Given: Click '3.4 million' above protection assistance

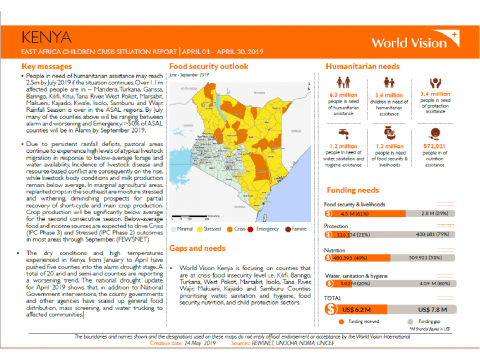Looking at the screenshot, I should tap(435, 94).
